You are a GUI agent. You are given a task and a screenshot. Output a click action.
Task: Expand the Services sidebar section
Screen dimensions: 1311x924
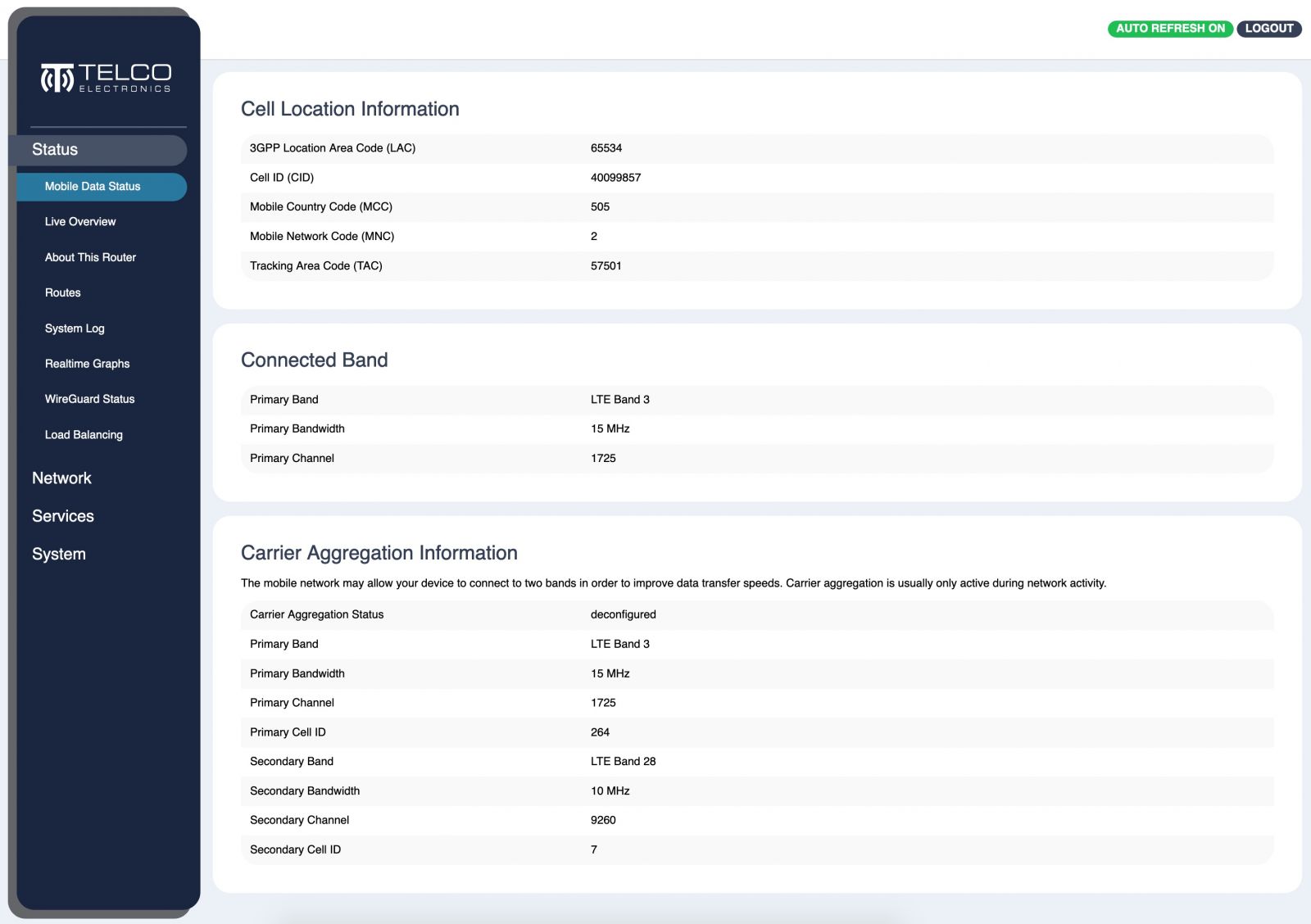[x=63, y=516]
